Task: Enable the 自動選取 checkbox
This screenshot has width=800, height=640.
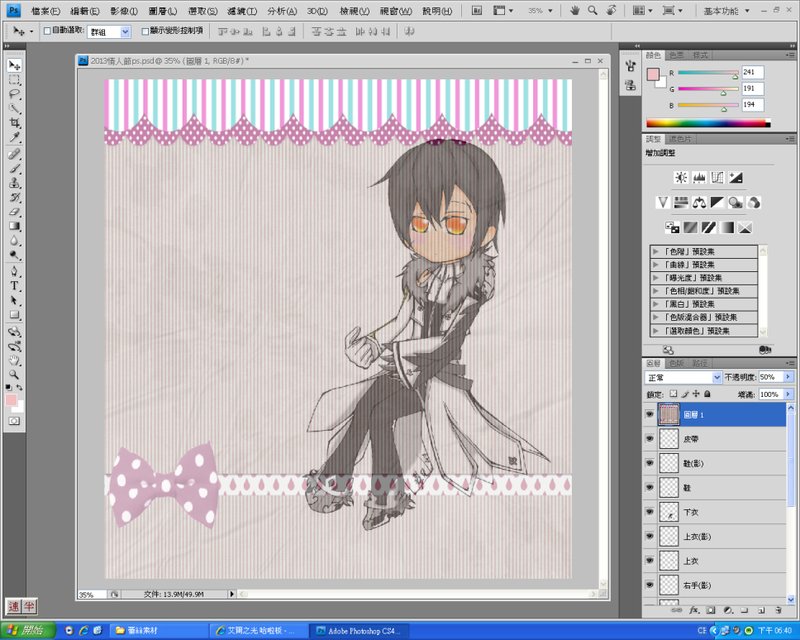Action: [x=47, y=31]
